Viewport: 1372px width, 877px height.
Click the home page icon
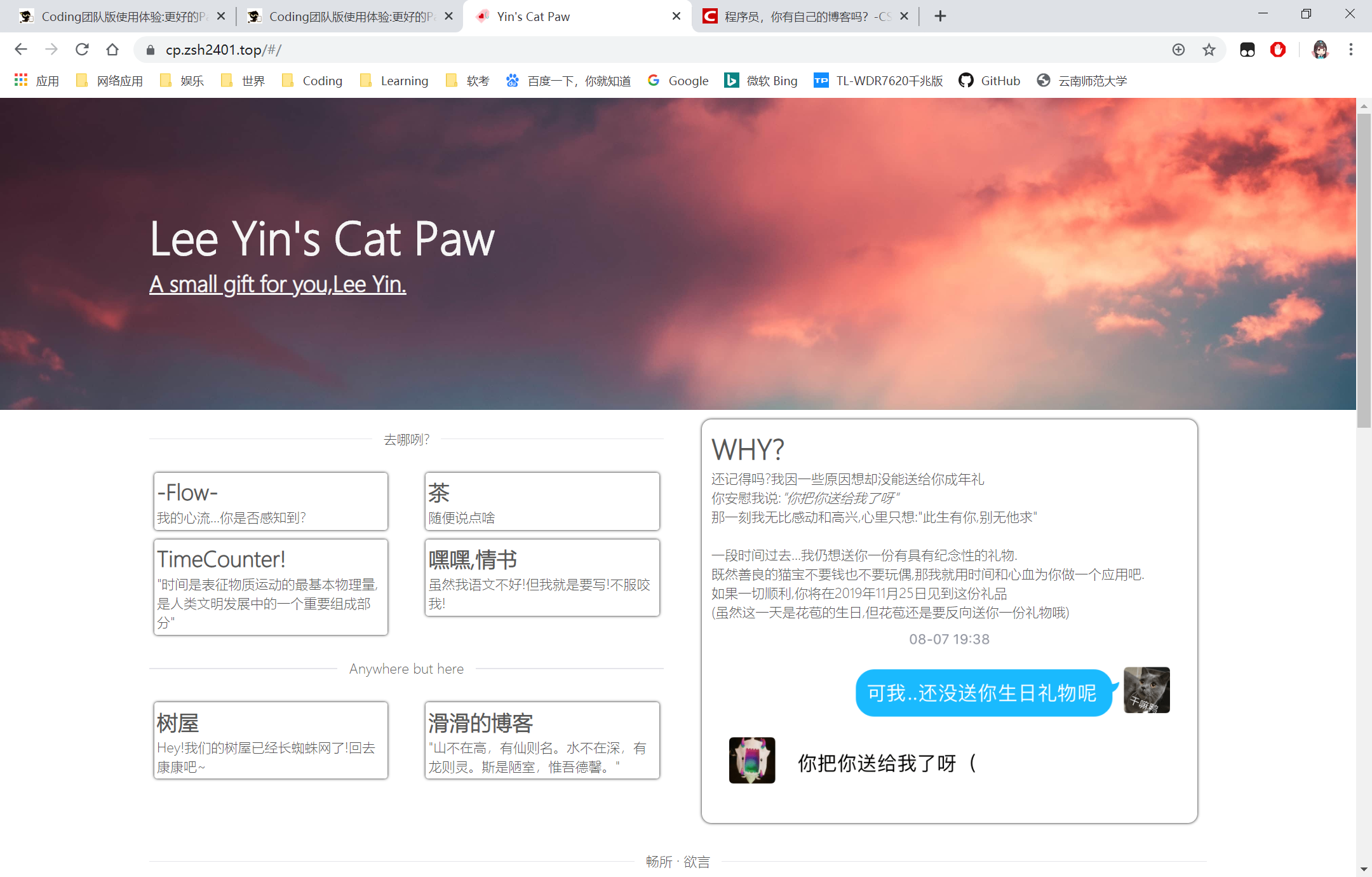coord(112,50)
